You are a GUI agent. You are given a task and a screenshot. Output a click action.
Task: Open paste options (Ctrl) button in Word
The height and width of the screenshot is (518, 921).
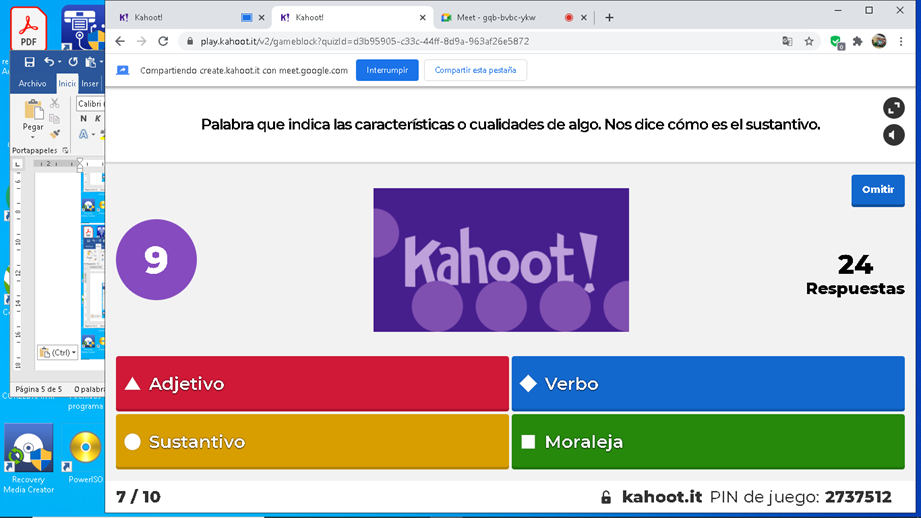point(58,352)
